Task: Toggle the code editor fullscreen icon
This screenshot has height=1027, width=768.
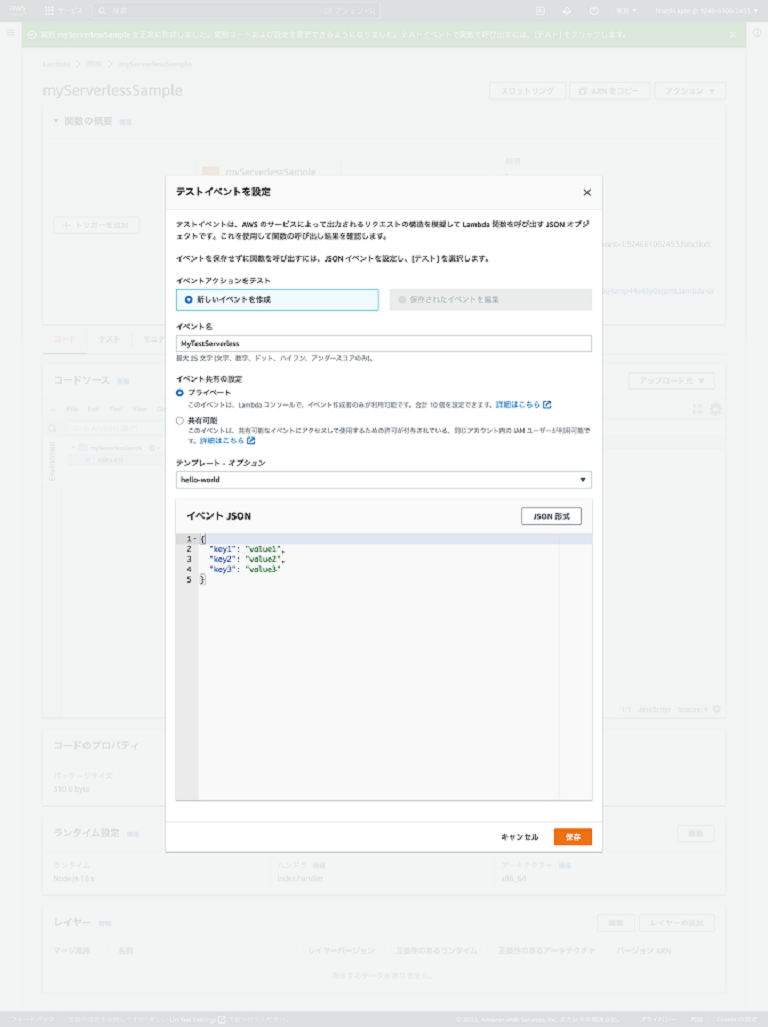Action: 697,409
